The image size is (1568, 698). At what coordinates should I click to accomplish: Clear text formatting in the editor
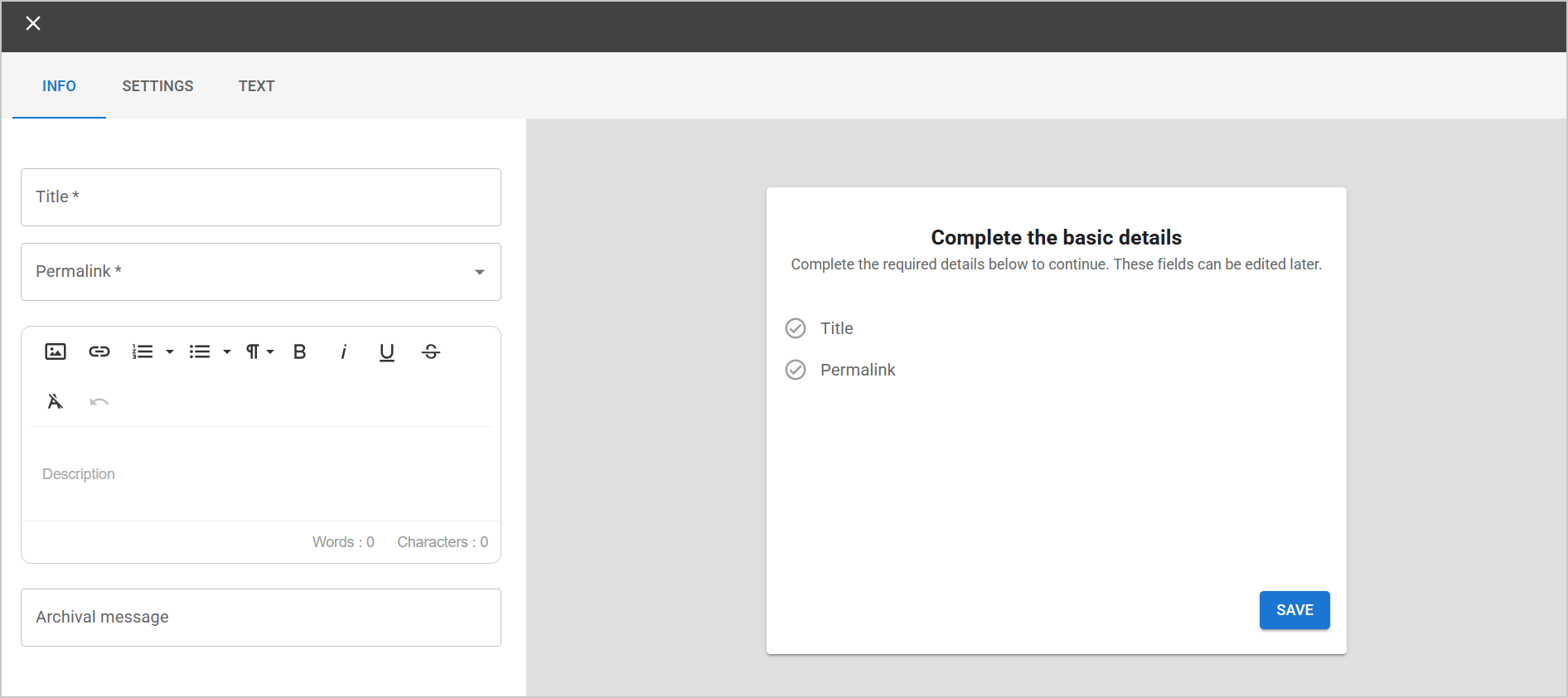(56, 401)
